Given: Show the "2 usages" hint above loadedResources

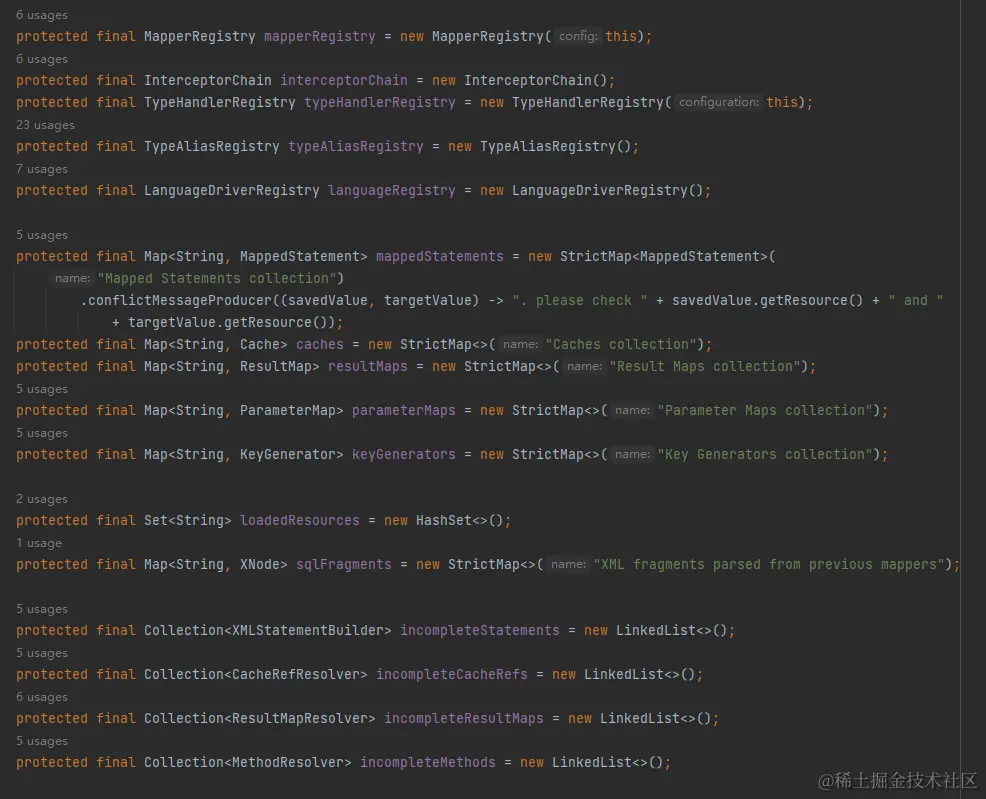Looking at the screenshot, I should (x=42, y=499).
